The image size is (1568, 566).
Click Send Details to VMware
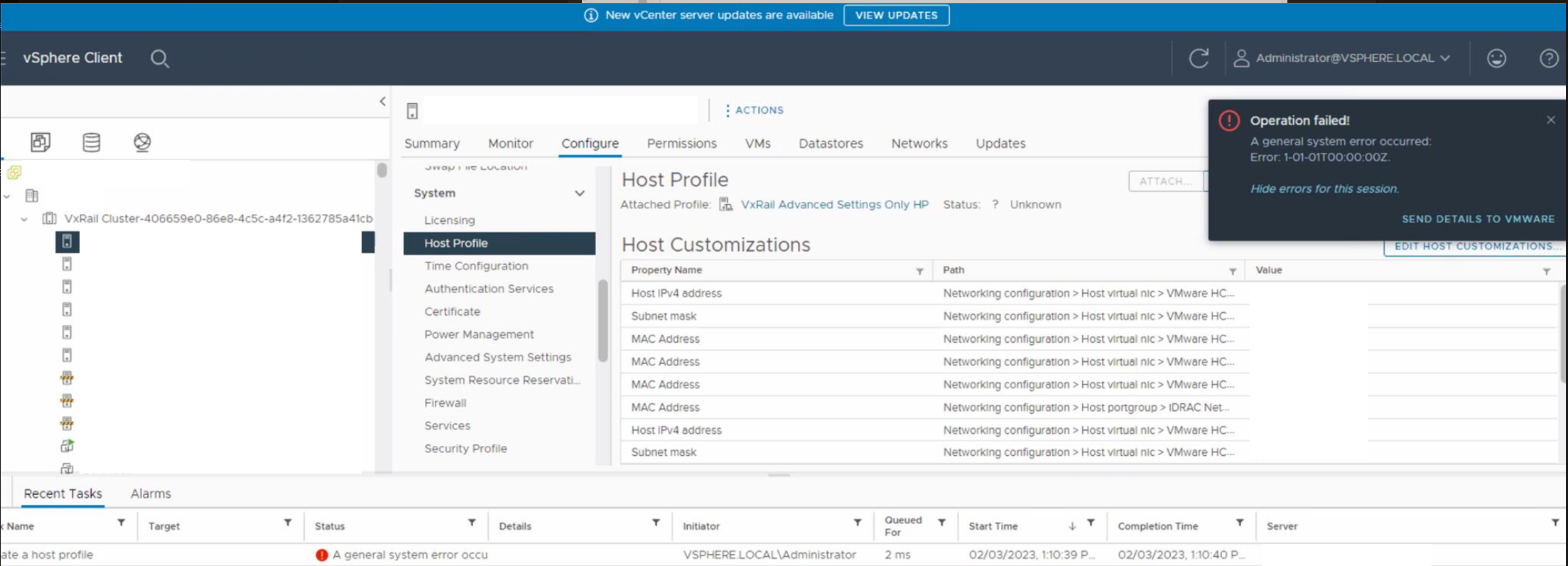[x=1478, y=219]
